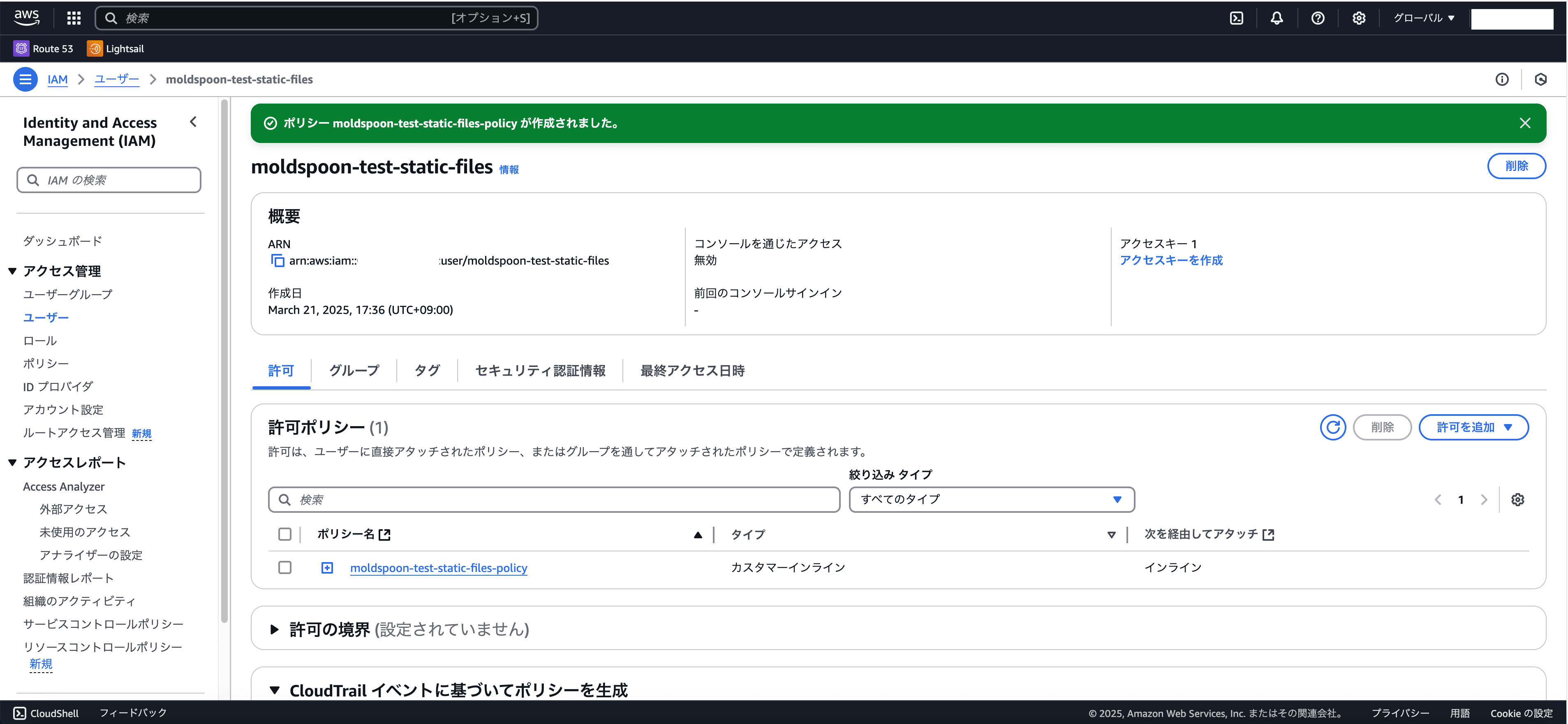Open table preferences gear icon
Screen dimensions: 1568x724
click(1517, 500)
